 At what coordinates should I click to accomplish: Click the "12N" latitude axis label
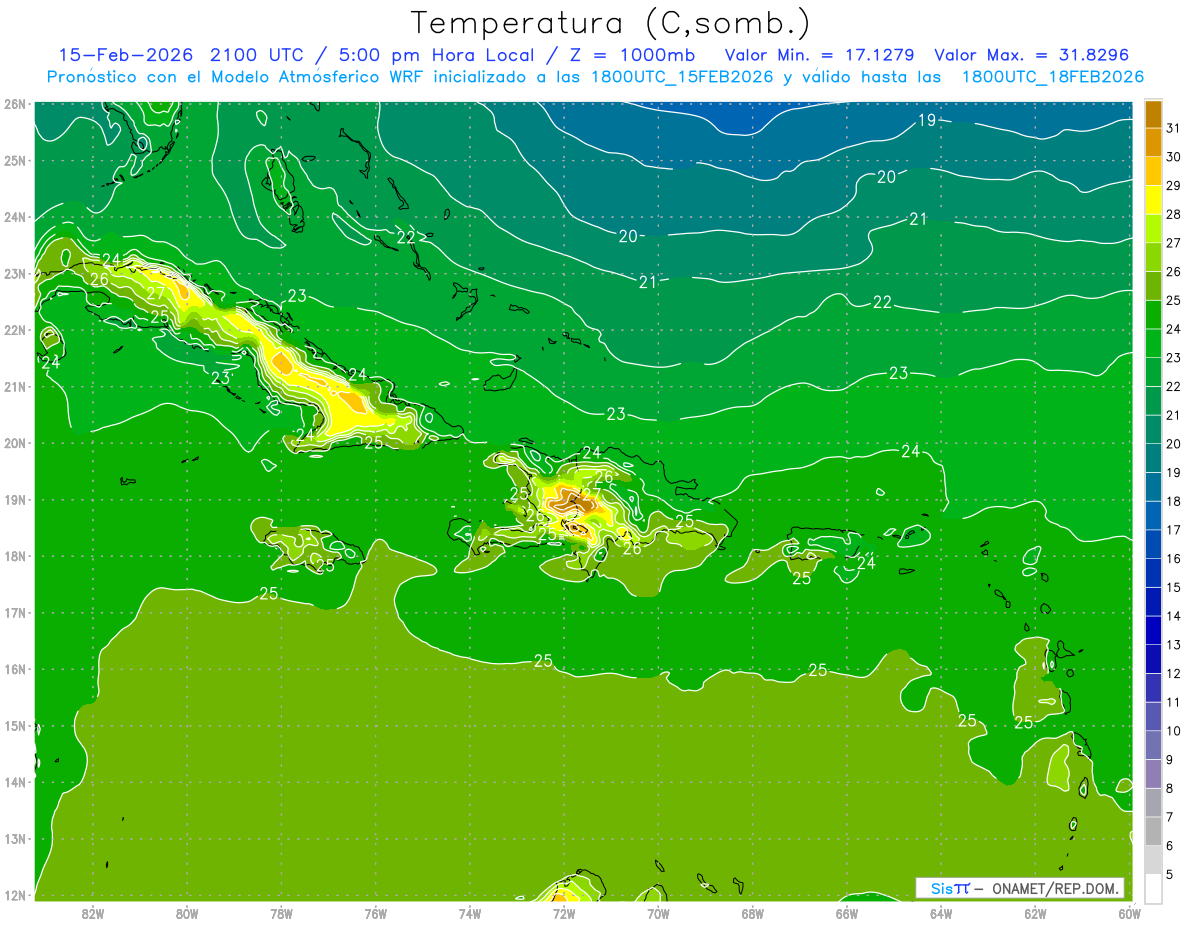tap(15, 895)
